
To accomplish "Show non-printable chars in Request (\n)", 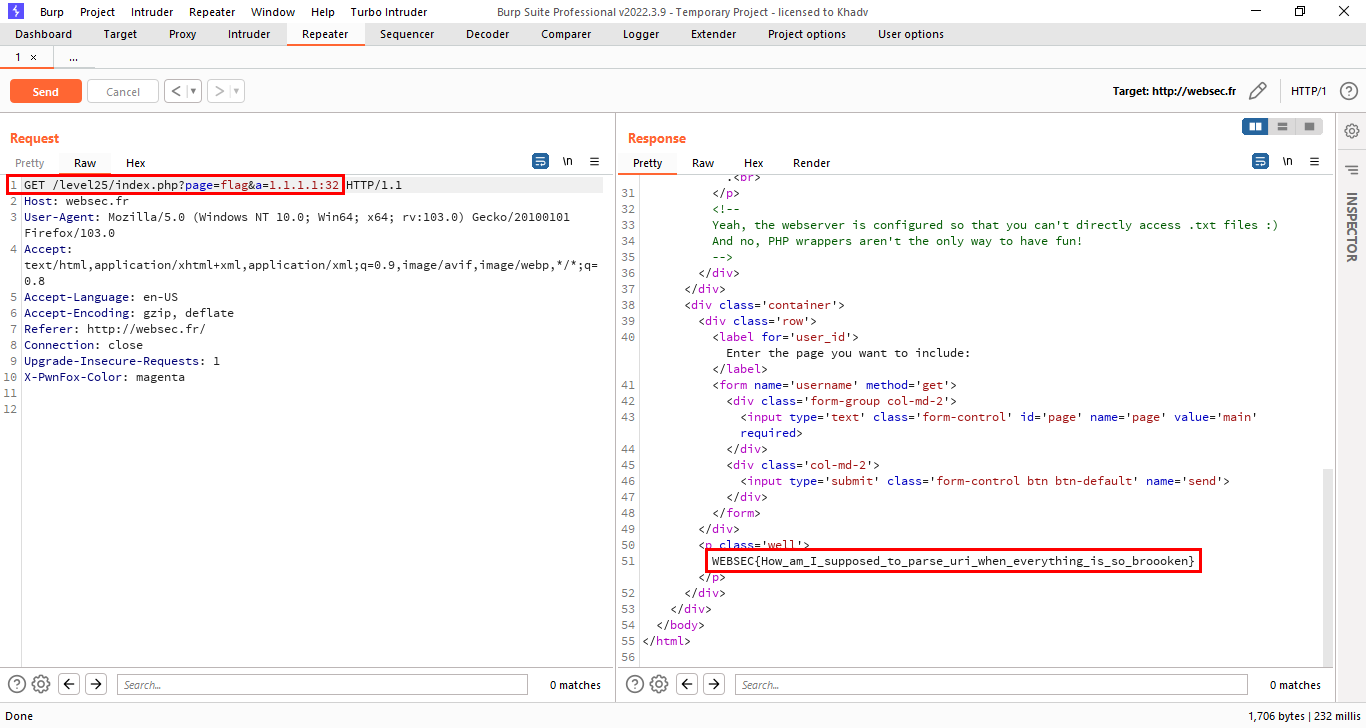I will pyautogui.click(x=567, y=161).
